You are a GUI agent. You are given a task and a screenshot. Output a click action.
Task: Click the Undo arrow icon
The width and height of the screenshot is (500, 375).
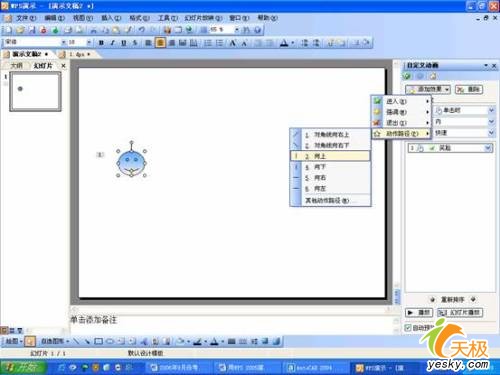pos(142,30)
